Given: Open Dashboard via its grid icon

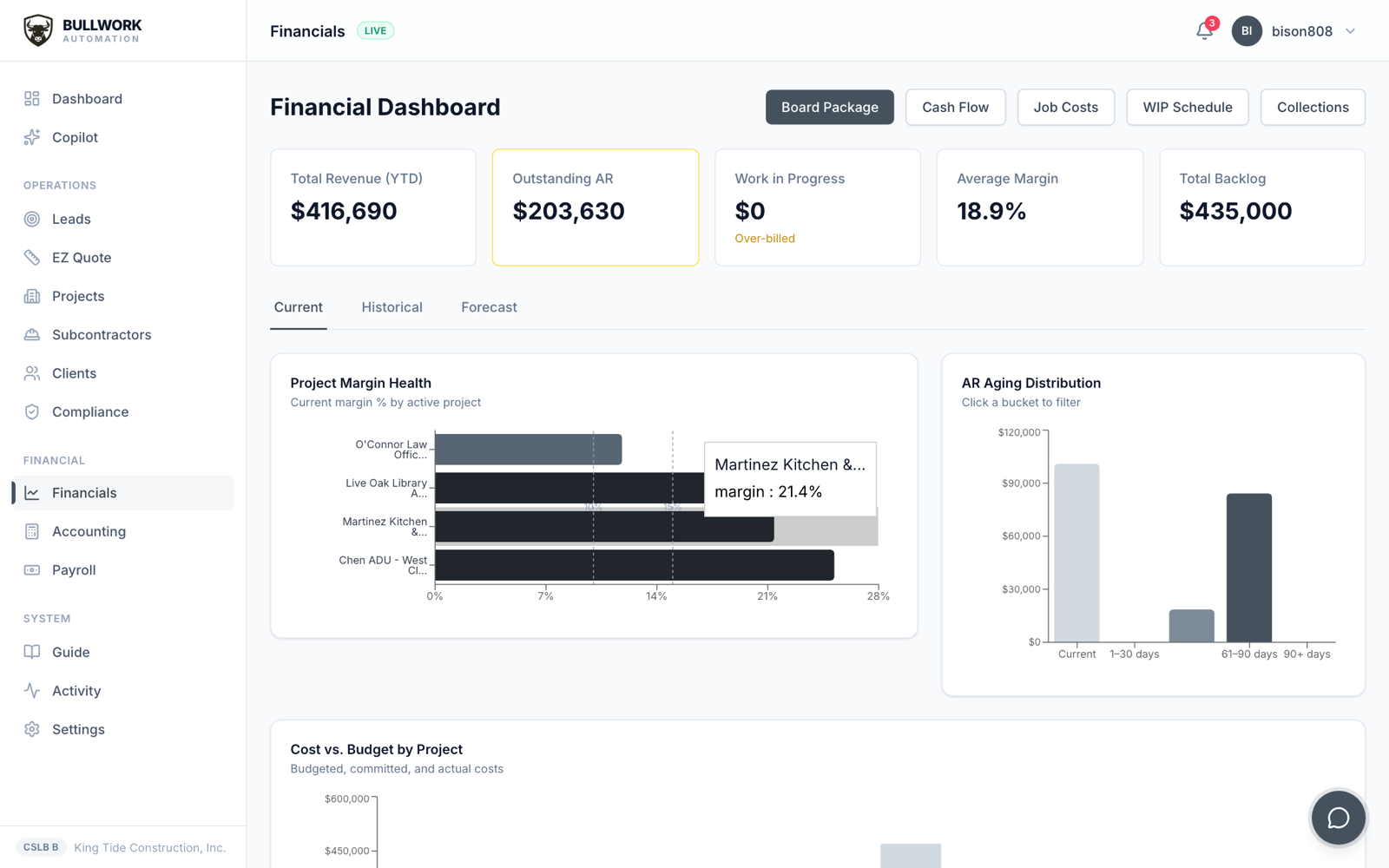Looking at the screenshot, I should click(32, 99).
